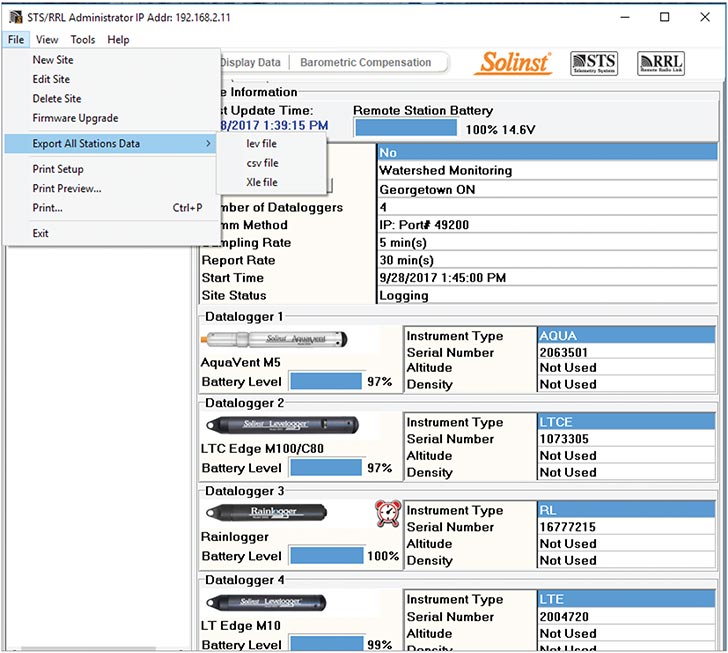Click serial number '2063501'
Screen dimensions: 728x653
[564, 353]
